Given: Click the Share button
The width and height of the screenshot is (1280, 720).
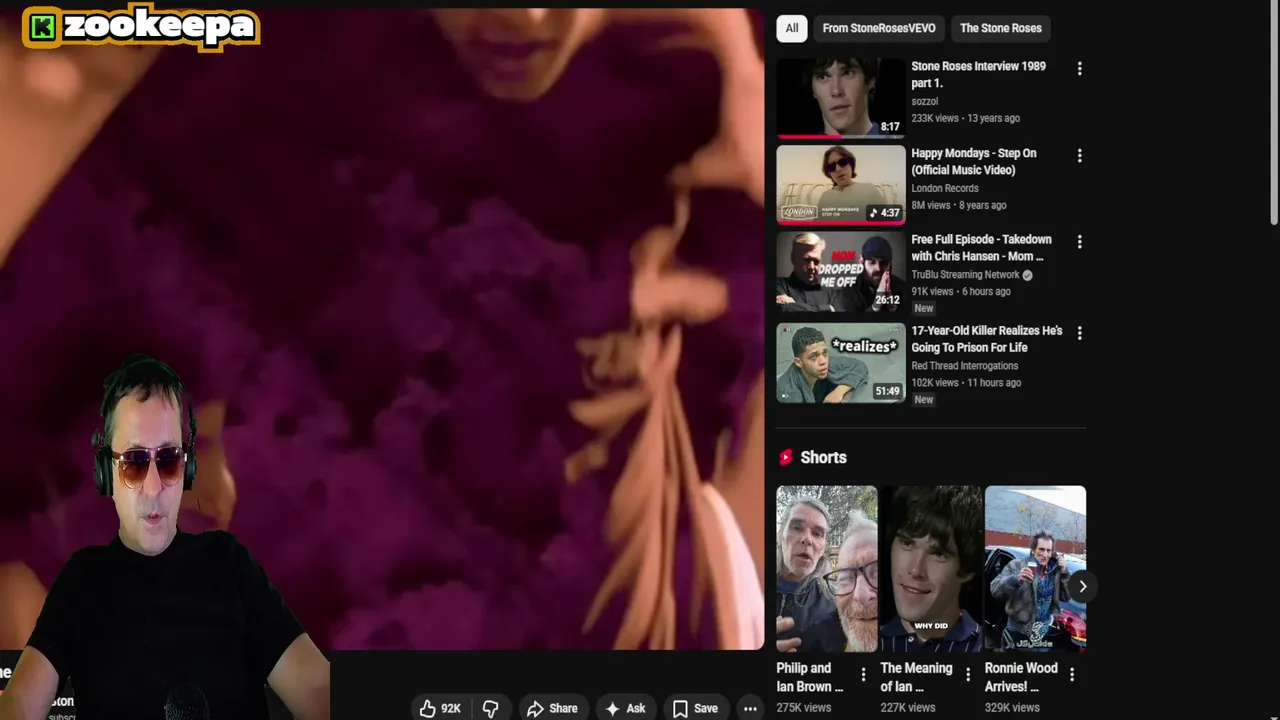Looking at the screenshot, I should 552,708.
